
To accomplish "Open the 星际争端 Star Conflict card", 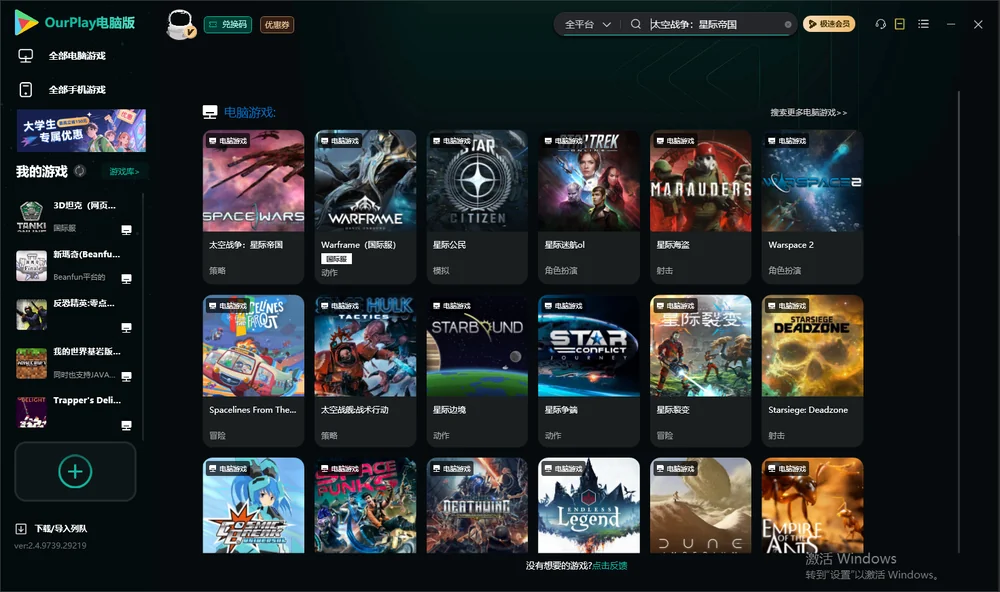I will click(589, 371).
